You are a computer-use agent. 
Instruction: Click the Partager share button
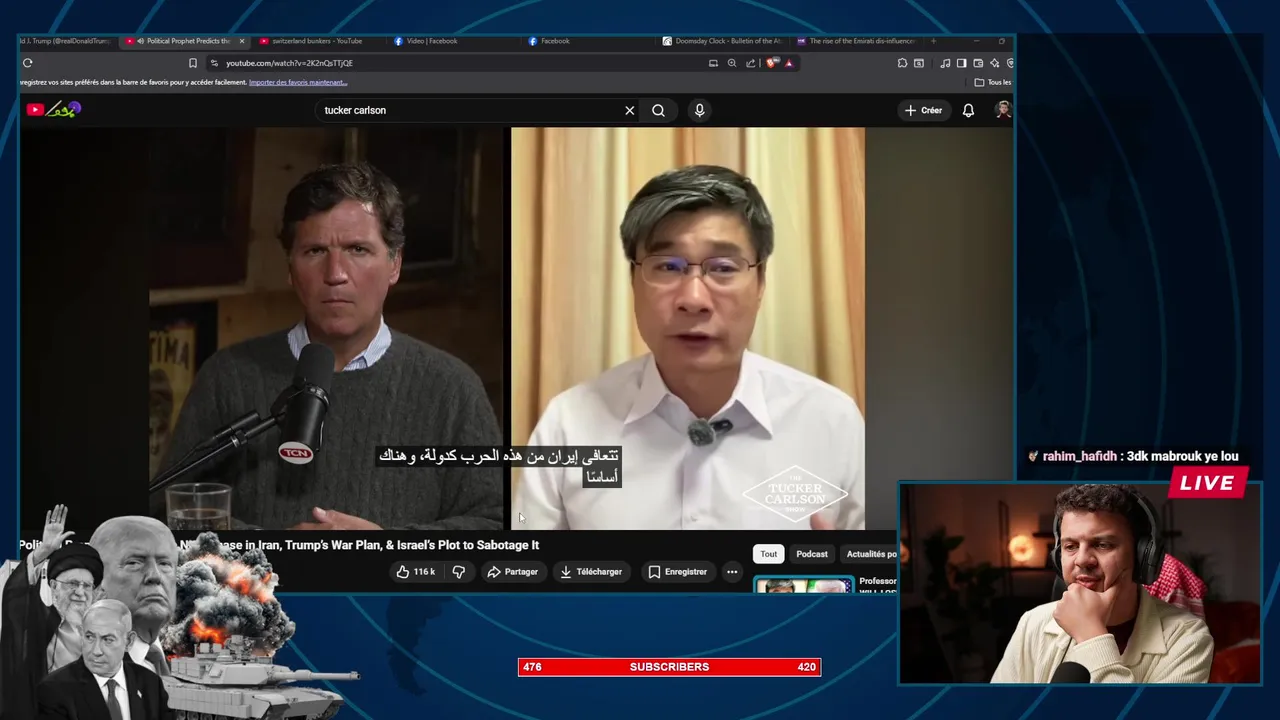click(x=512, y=572)
